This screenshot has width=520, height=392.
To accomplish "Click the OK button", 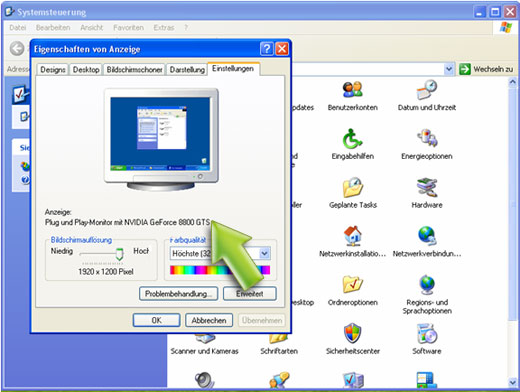I will coord(157,320).
